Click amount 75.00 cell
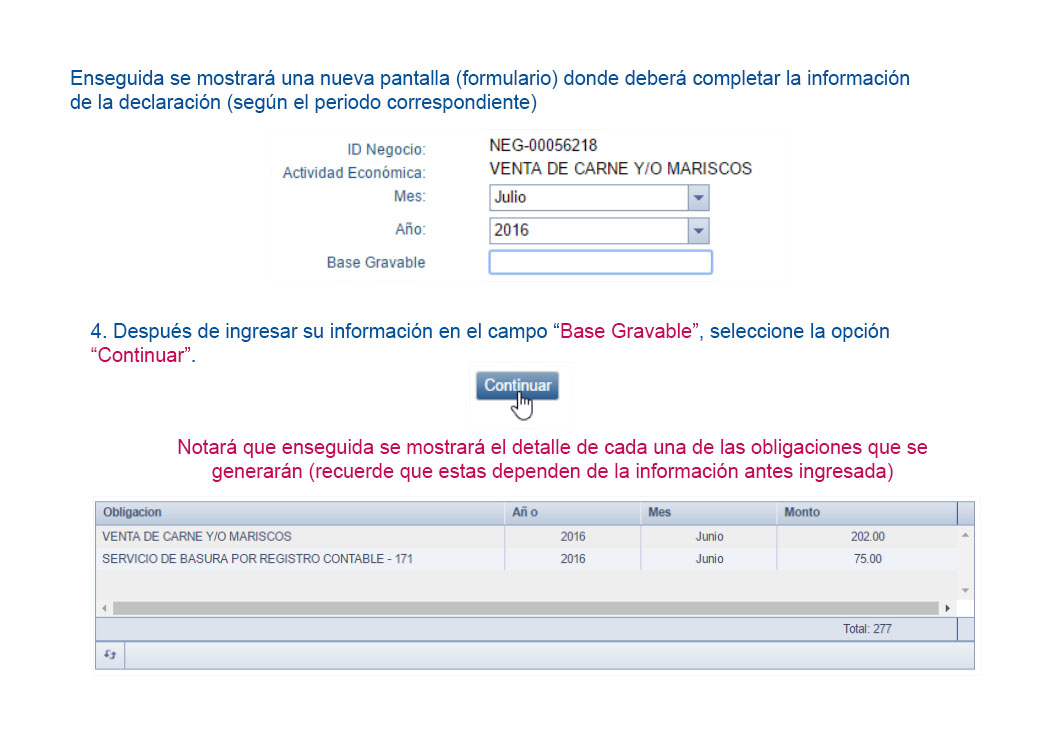Image resolution: width=1040 pixels, height=730 pixels. click(x=867, y=559)
